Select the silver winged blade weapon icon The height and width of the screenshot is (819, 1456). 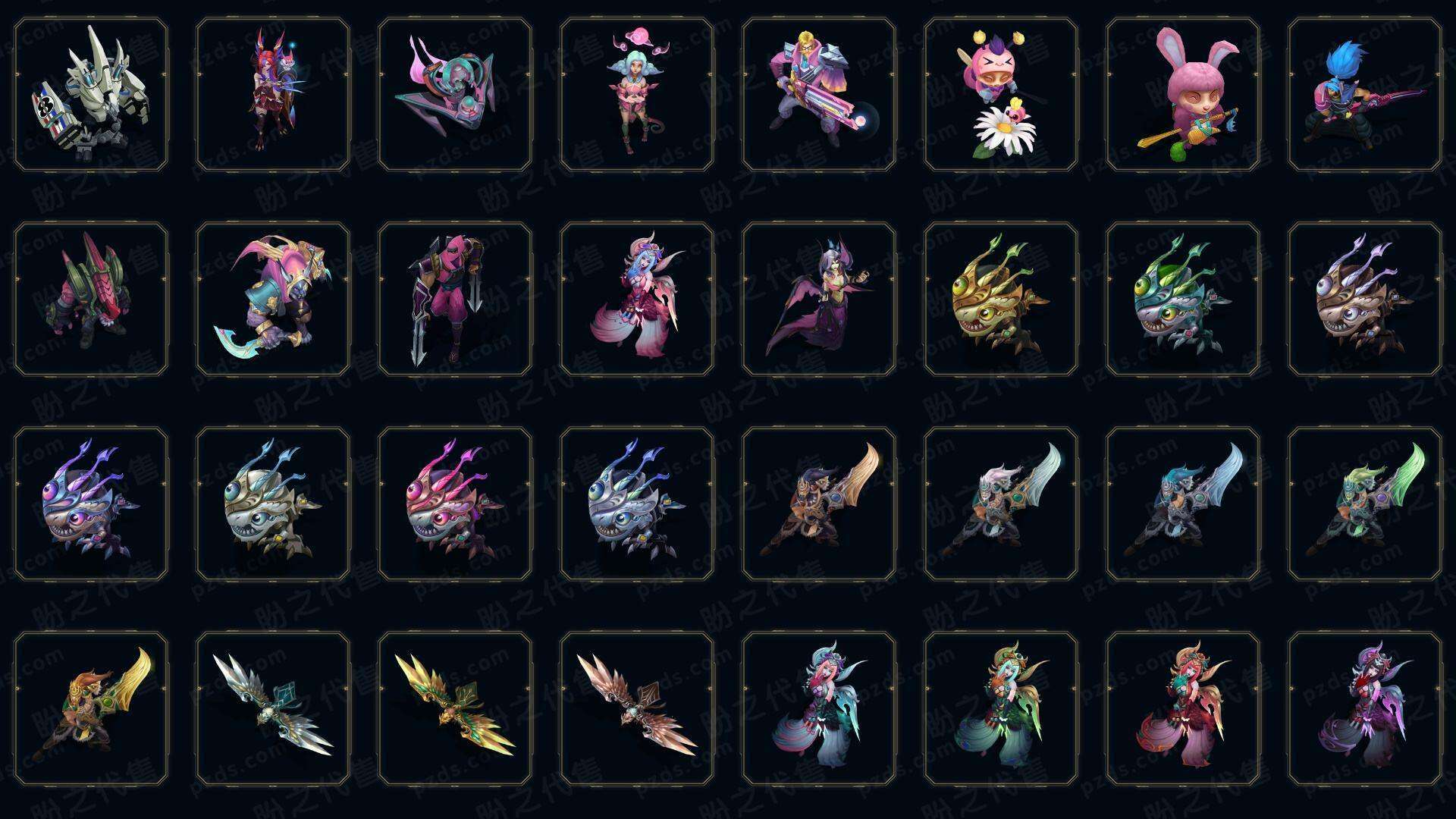tap(273, 708)
